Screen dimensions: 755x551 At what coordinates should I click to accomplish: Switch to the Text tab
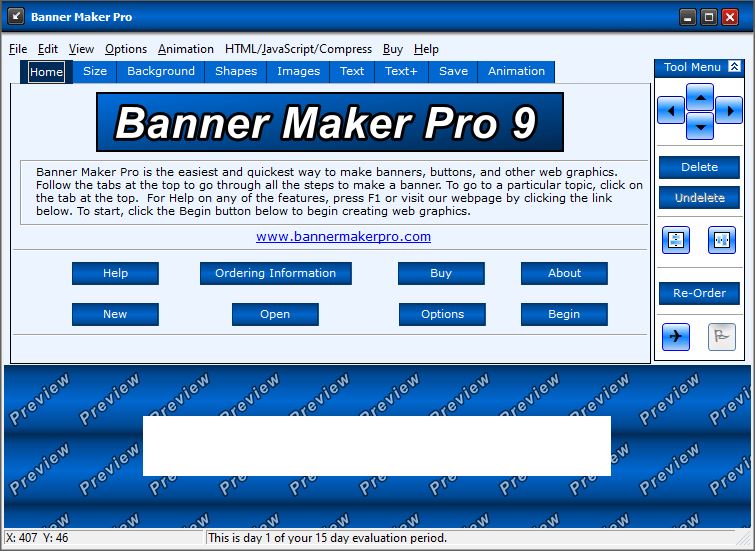(352, 71)
